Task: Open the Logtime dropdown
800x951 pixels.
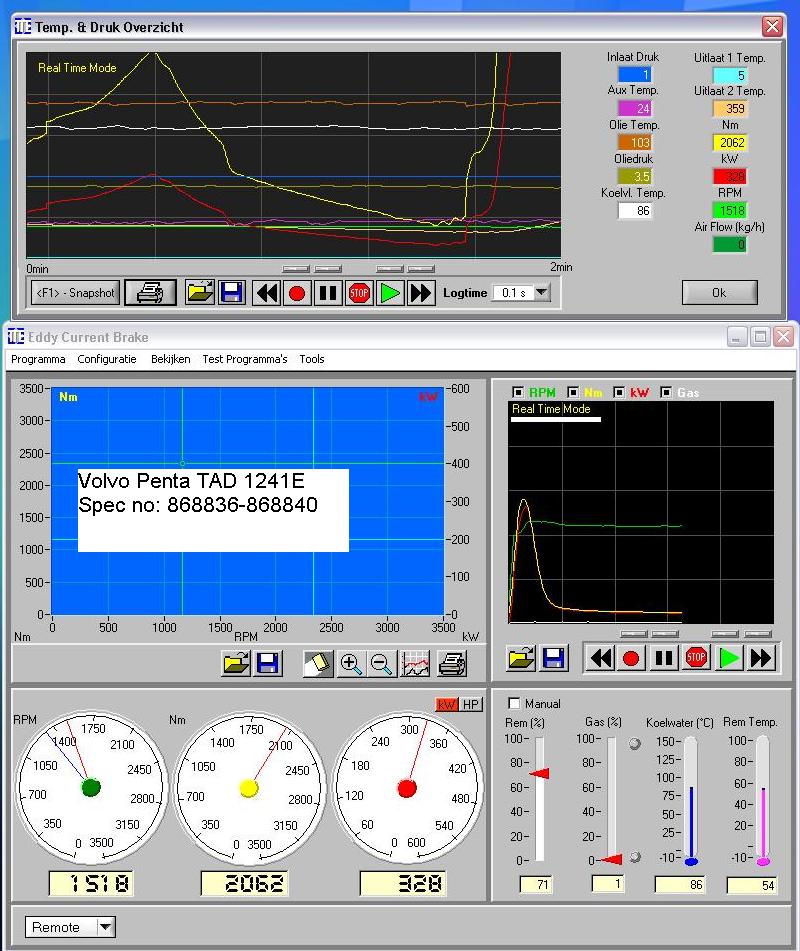Action: click(542, 293)
